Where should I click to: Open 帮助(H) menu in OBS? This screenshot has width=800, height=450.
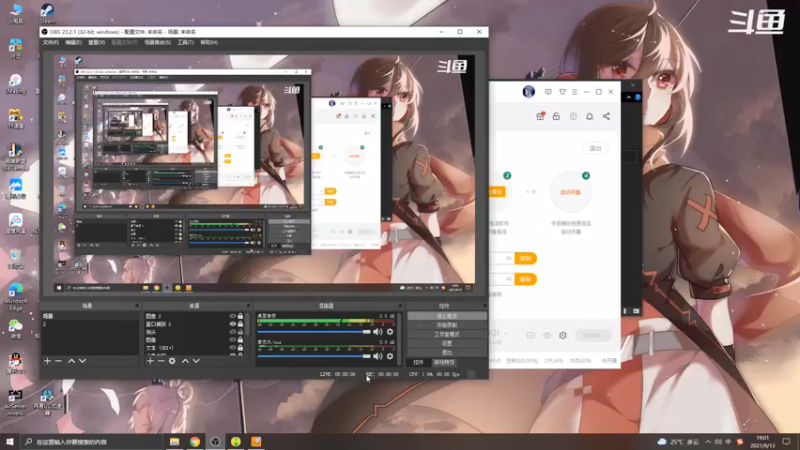209,42
